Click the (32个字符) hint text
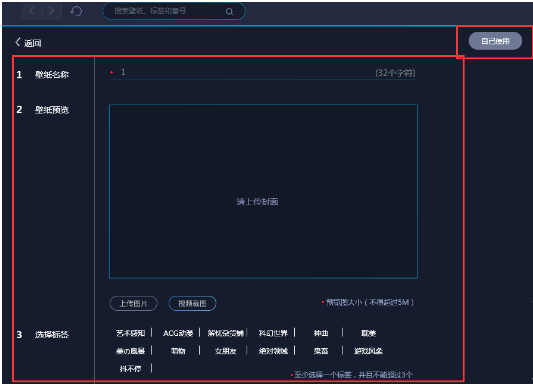The image size is (533, 384). point(395,73)
